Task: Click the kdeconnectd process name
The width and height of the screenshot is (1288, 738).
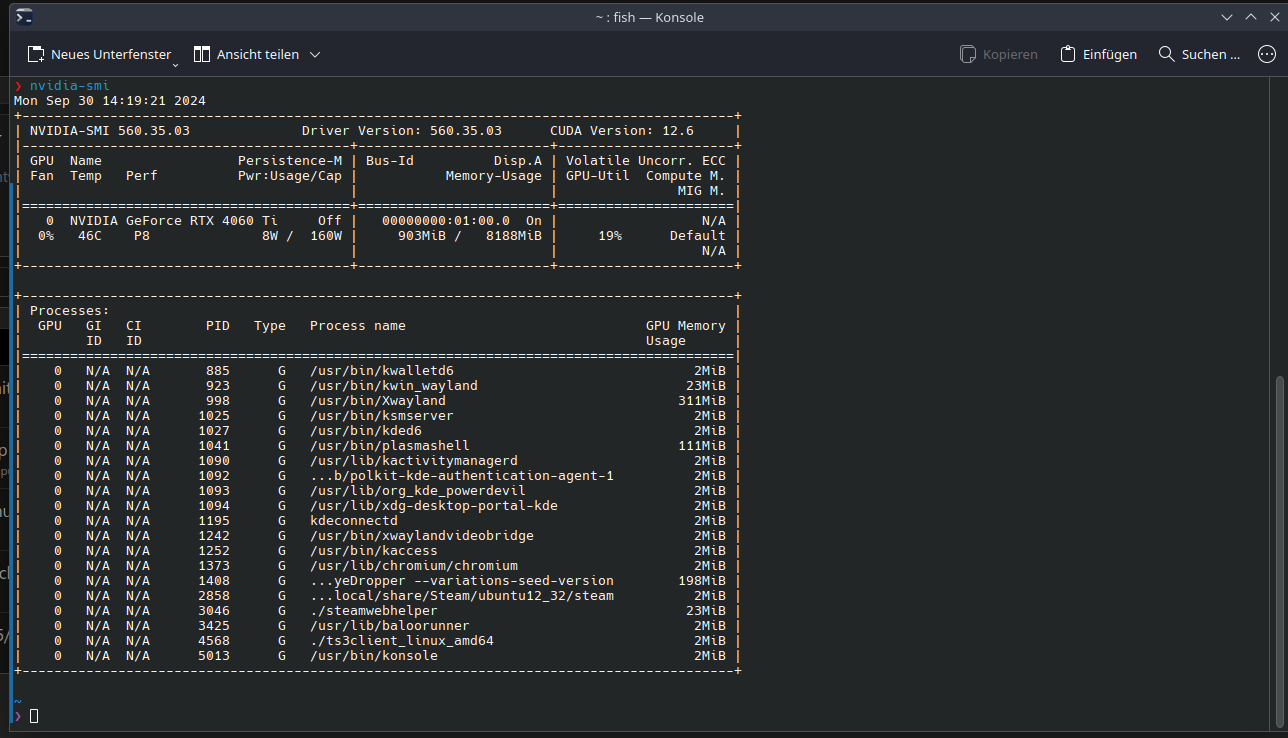Action: [x=354, y=521]
